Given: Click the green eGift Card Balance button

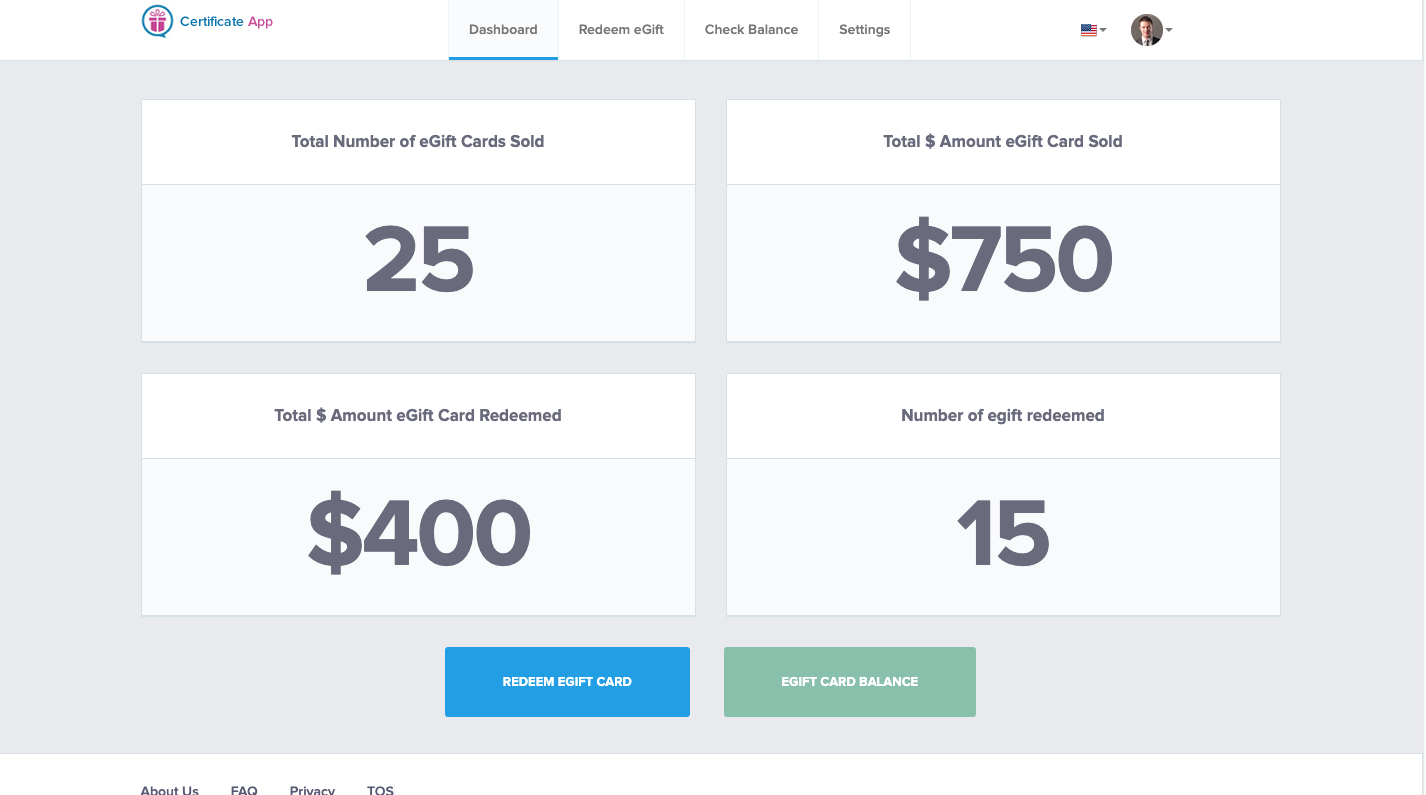Looking at the screenshot, I should (x=850, y=682).
